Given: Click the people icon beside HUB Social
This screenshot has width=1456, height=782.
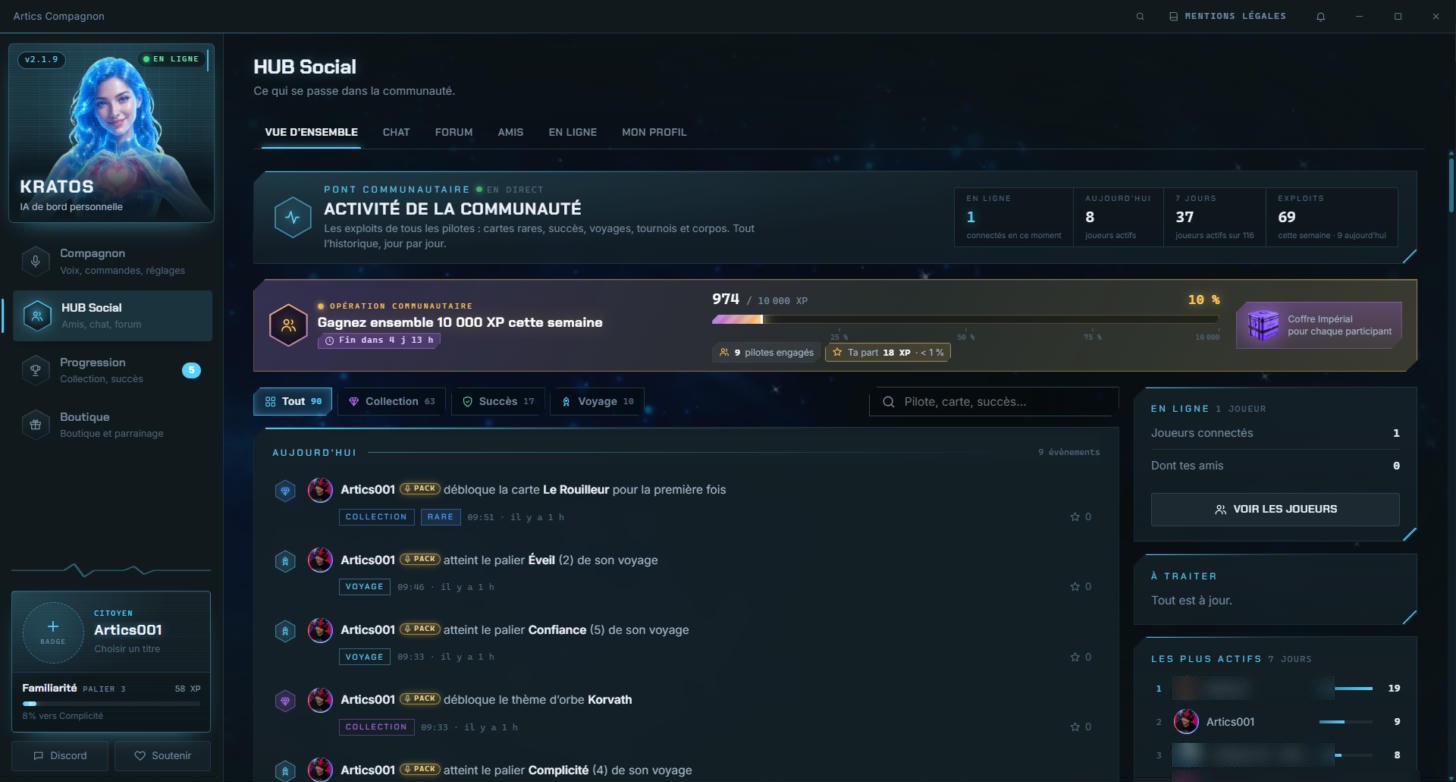Looking at the screenshot, I should tap(37, 315).
